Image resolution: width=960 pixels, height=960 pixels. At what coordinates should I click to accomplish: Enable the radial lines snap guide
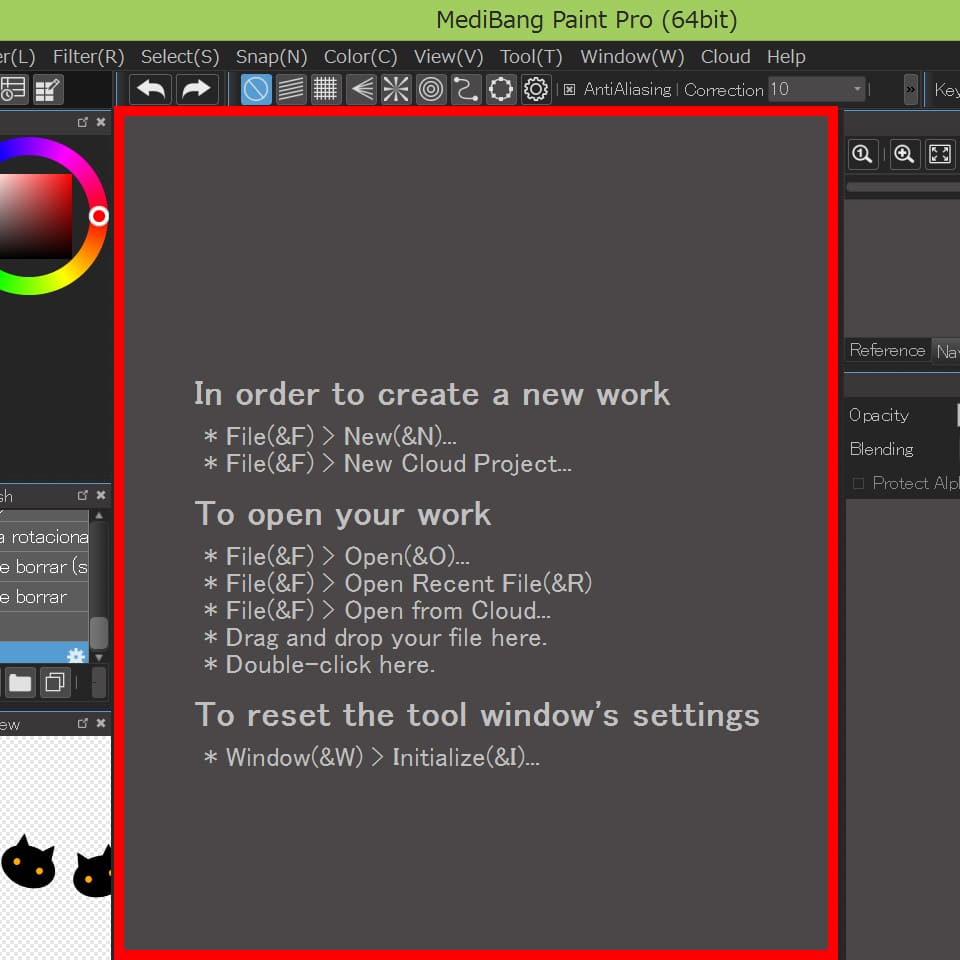pyautogui.click(x=396, y=89)
